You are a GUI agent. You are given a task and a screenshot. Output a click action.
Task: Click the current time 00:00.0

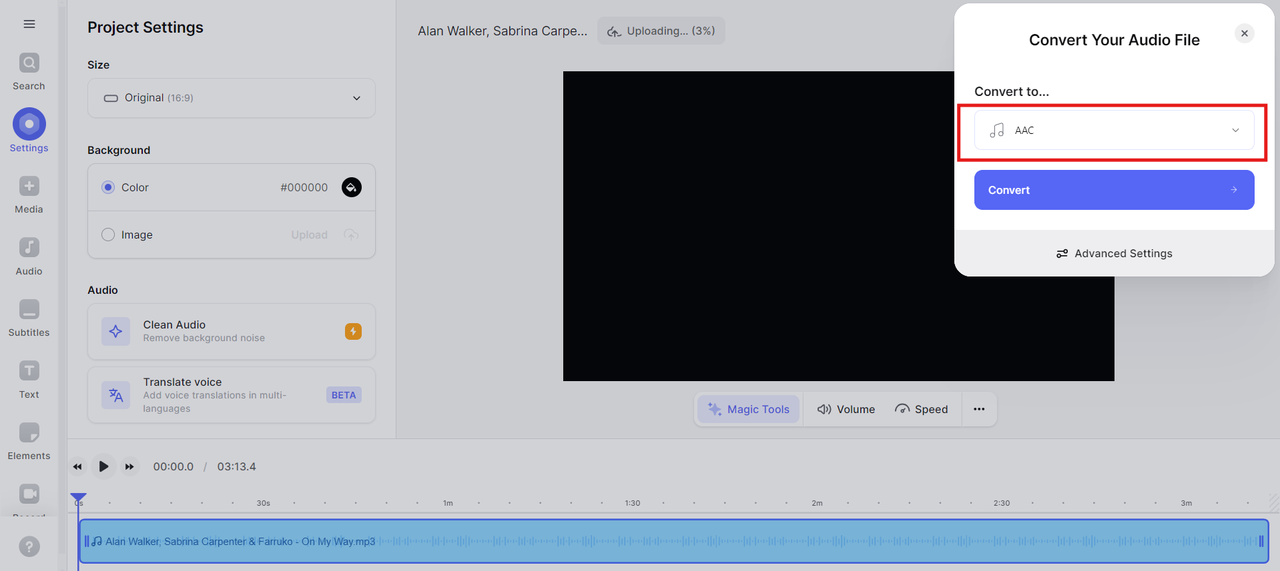[x=173, y=467]
